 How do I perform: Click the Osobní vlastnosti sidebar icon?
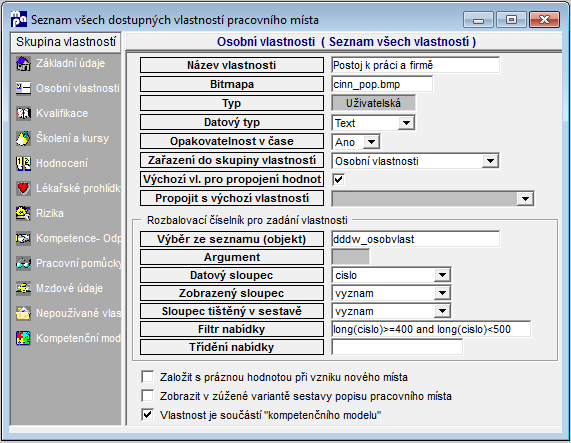tap(23, 88)
